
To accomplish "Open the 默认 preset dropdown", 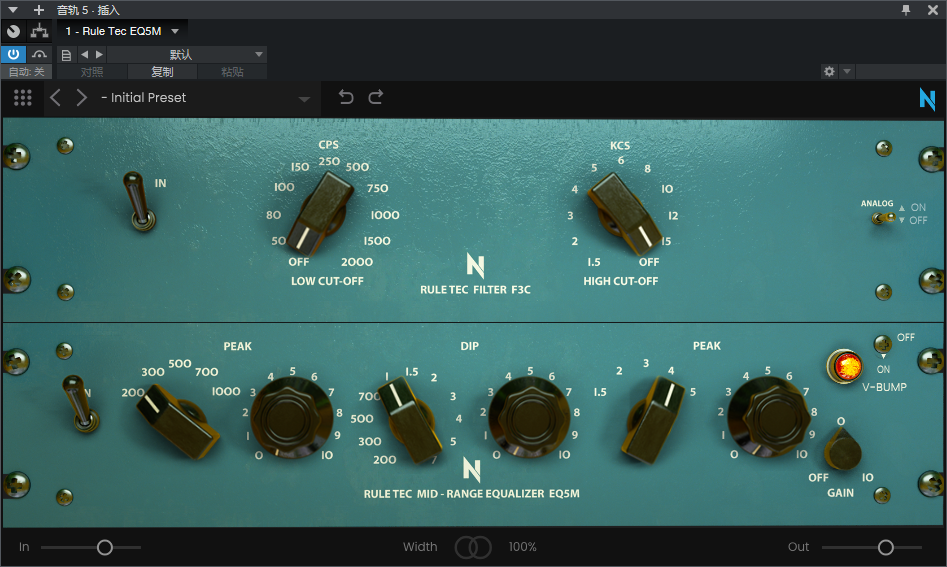I will (x=187, y=54).
